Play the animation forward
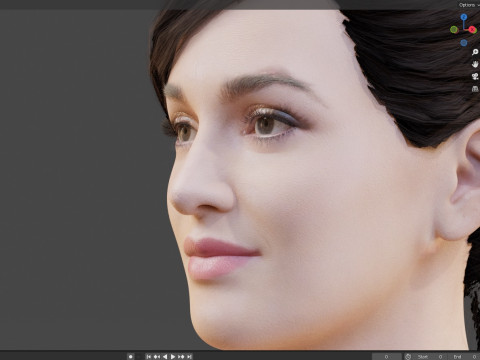 (x=173, y=357)
